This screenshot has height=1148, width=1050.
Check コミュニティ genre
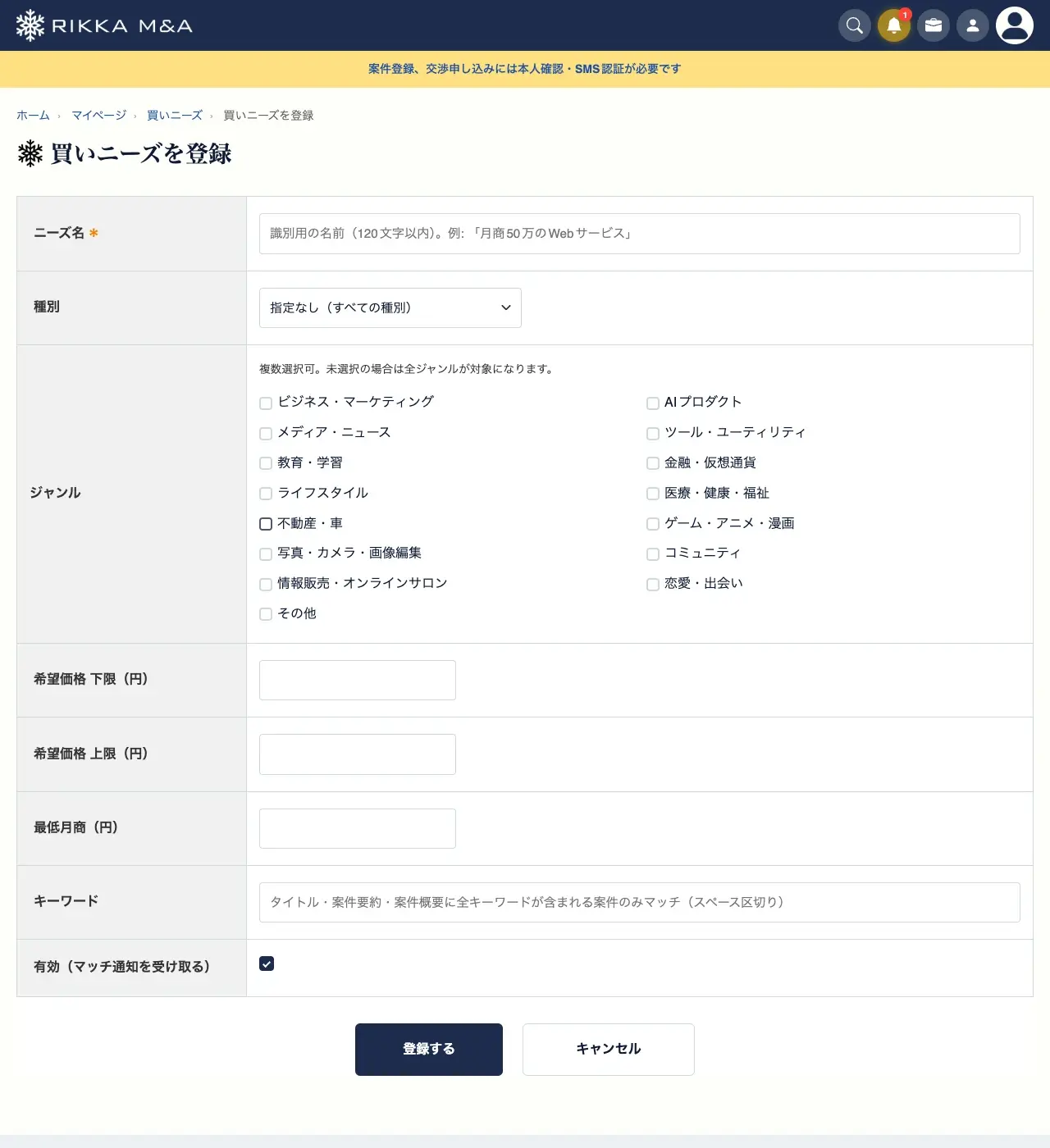pos(653,553)
